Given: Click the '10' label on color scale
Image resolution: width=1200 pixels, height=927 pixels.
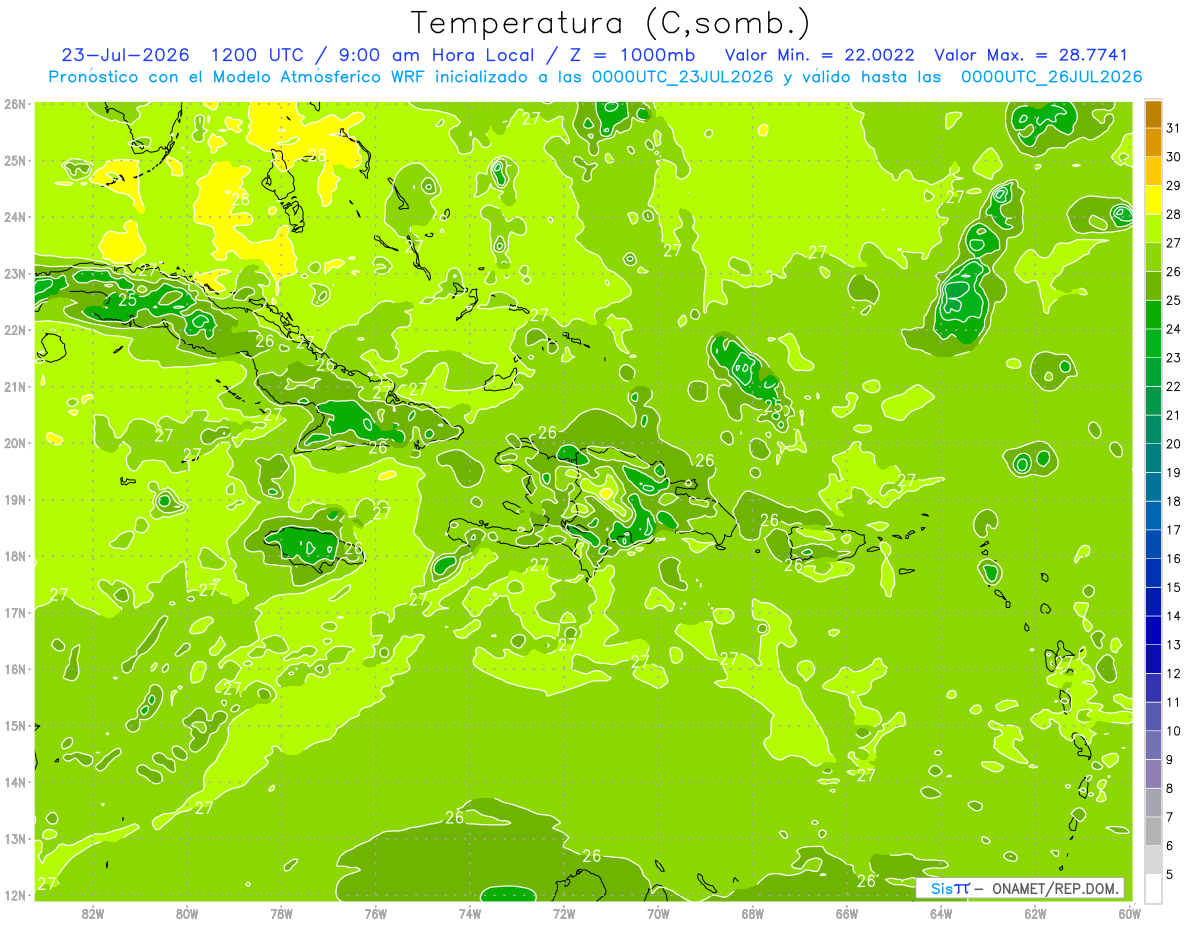Looking at the screenshot, I should click(1174, 731).
